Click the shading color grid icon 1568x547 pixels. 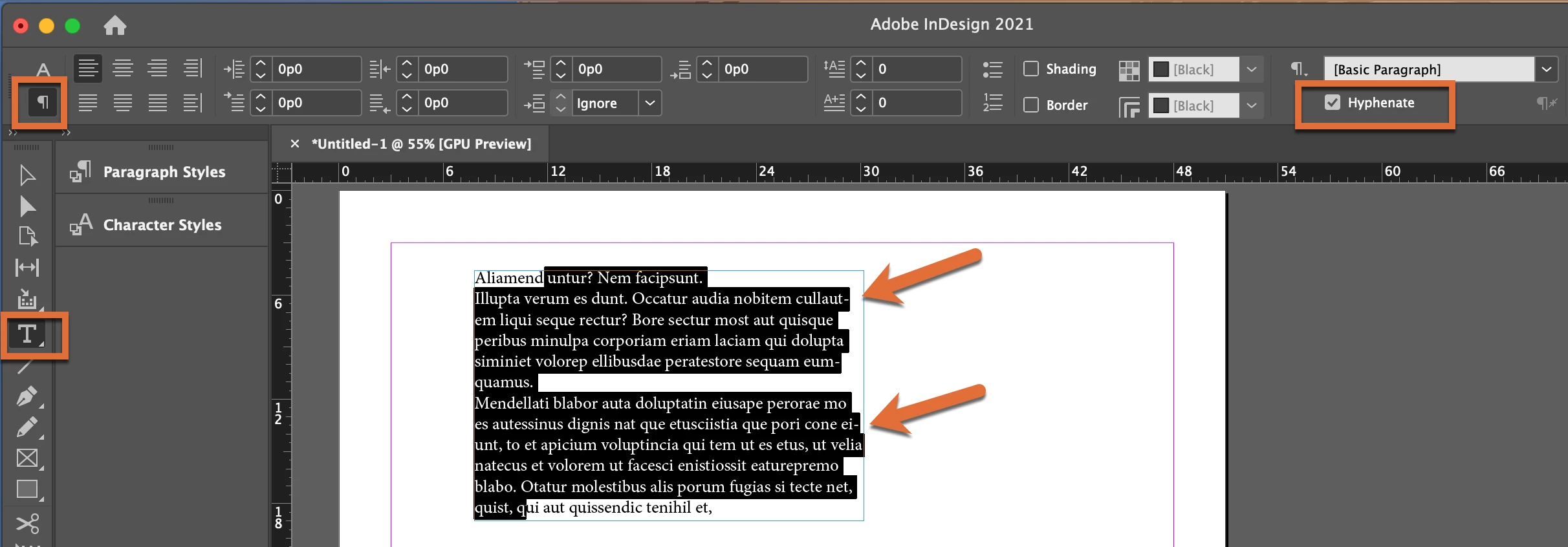click(x=1129, y=70)
